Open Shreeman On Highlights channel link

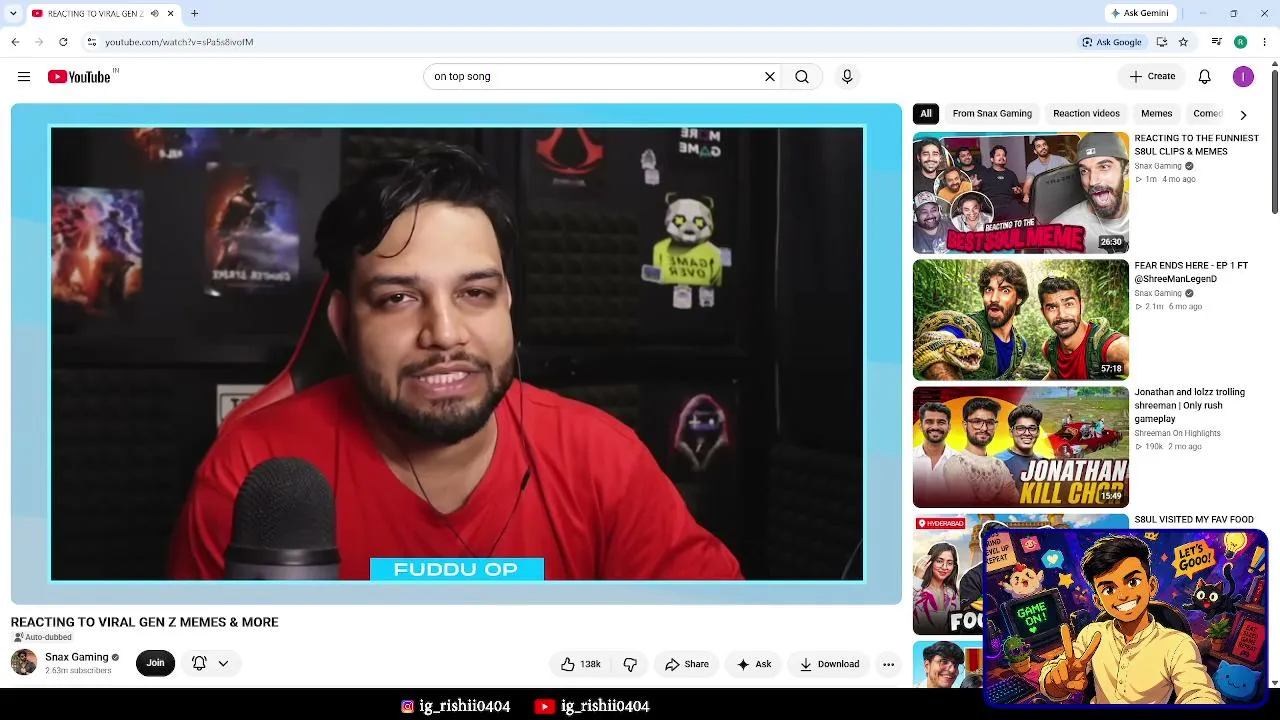click(x=1177, y=434)
